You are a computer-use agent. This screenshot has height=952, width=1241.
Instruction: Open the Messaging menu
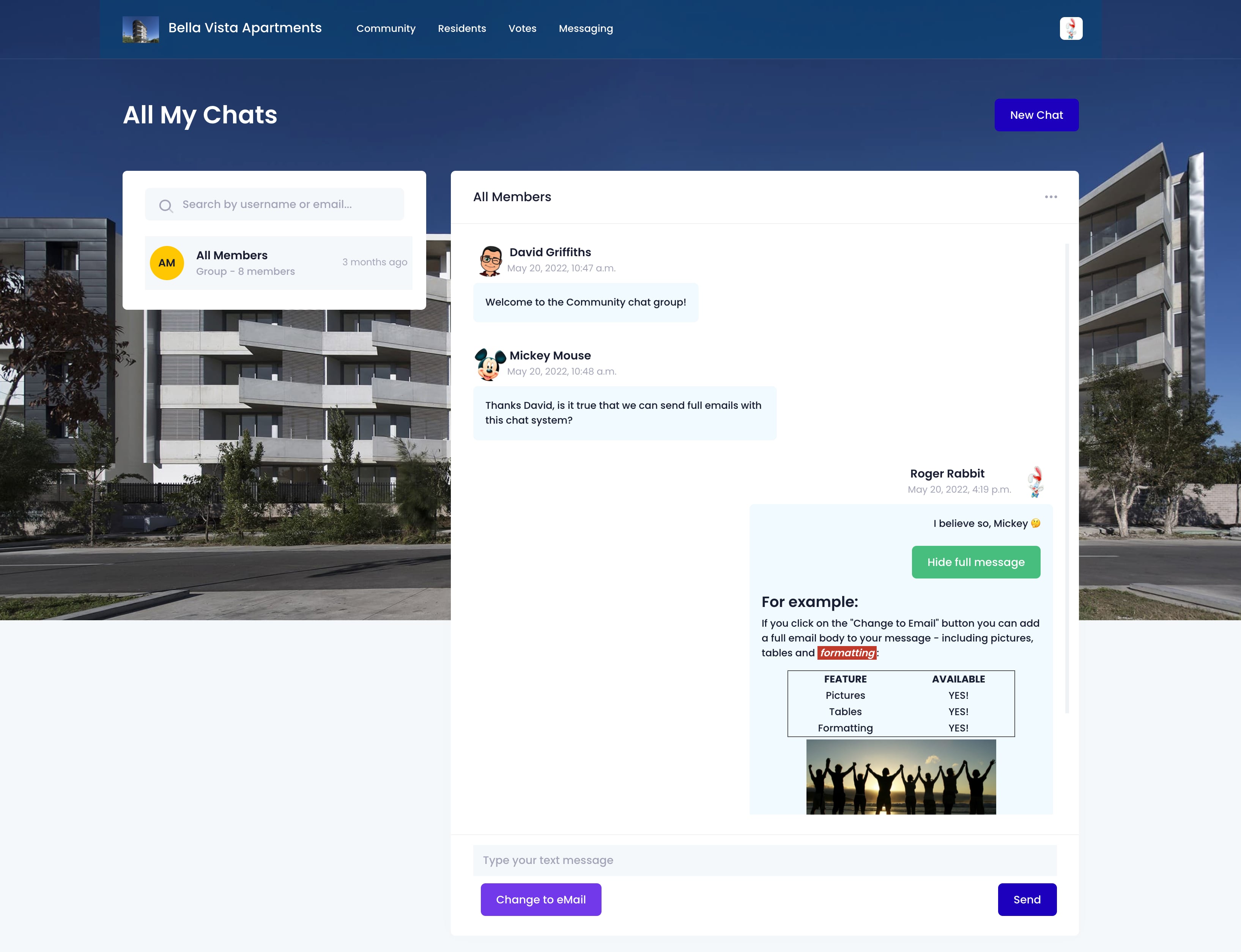586,28
